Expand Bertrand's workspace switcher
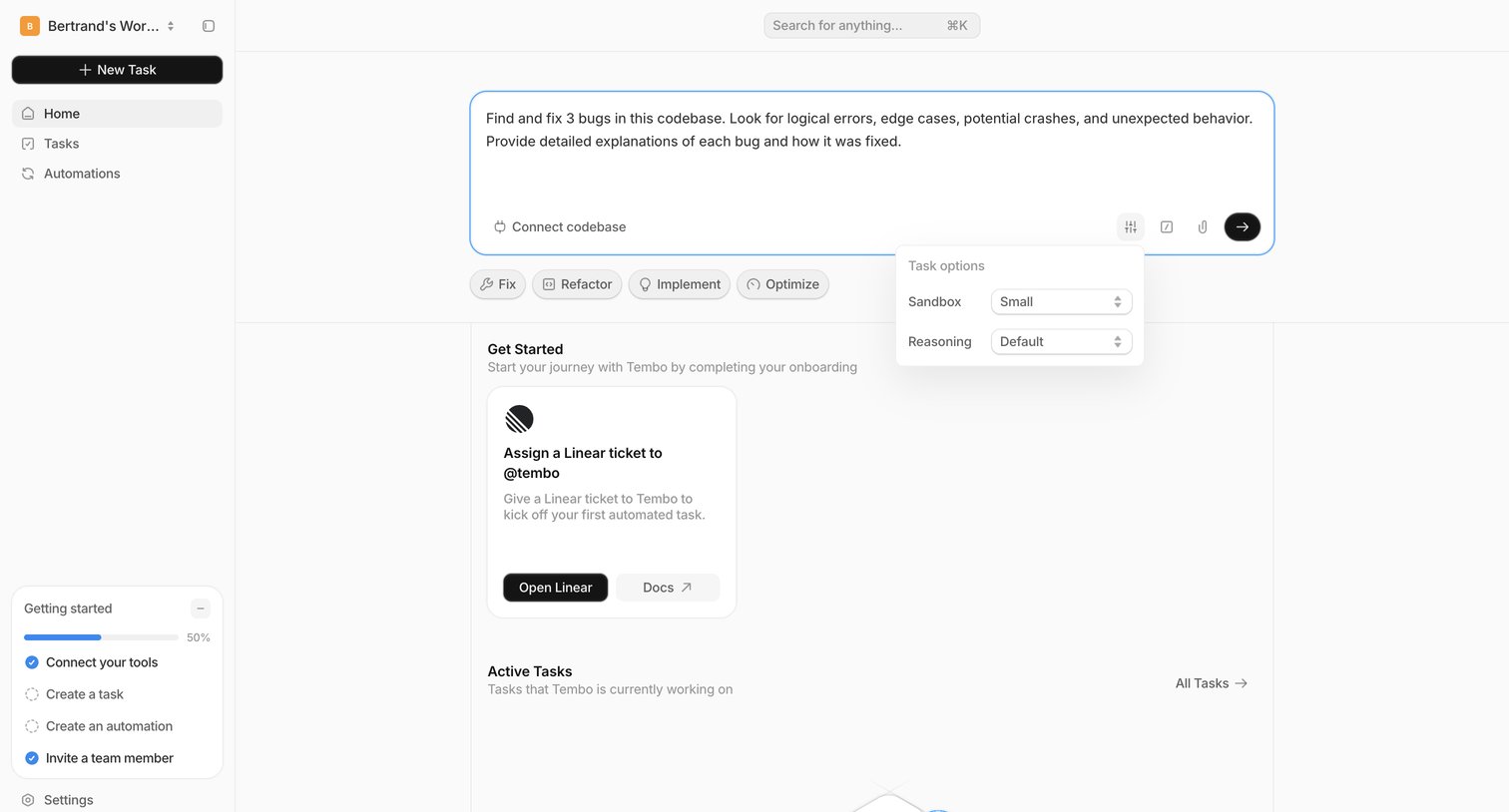 (x=98, y=26)
